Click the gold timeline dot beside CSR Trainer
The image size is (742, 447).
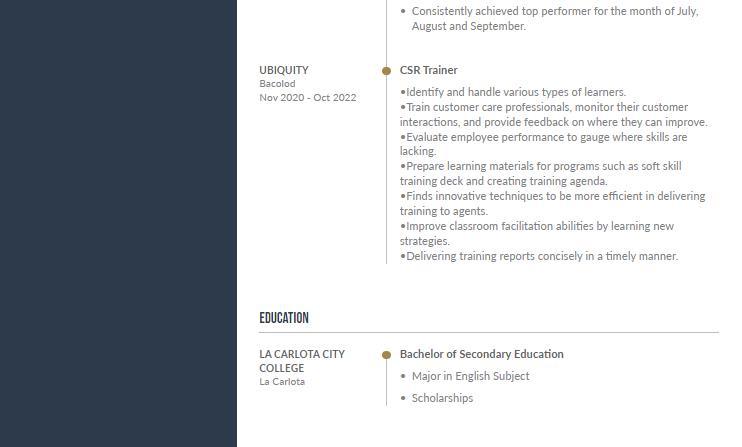386,71
